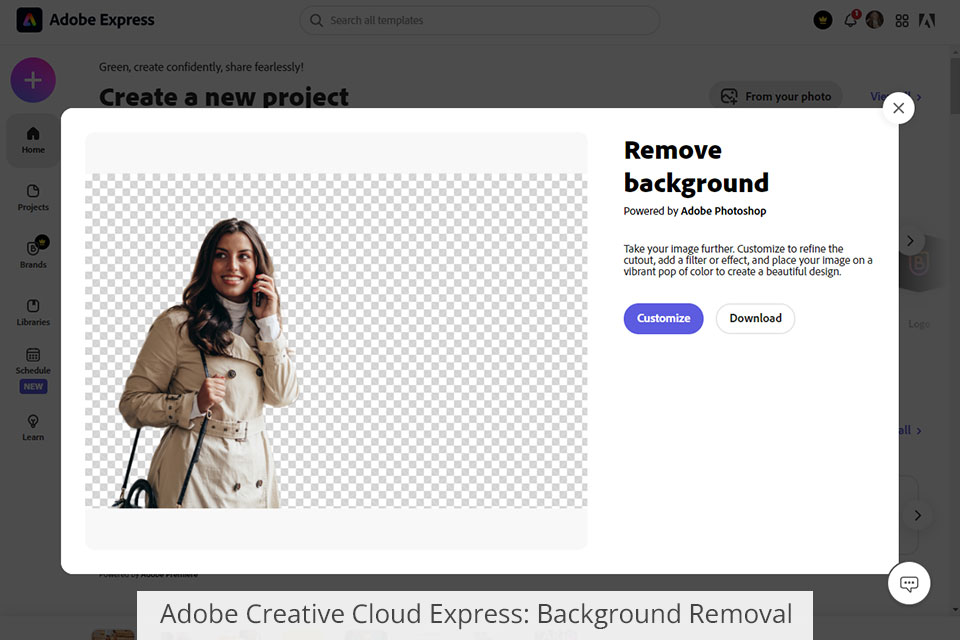The image size is (960, 640).
Task: Open Brands in the sidebar
Action: click(33, 253)
